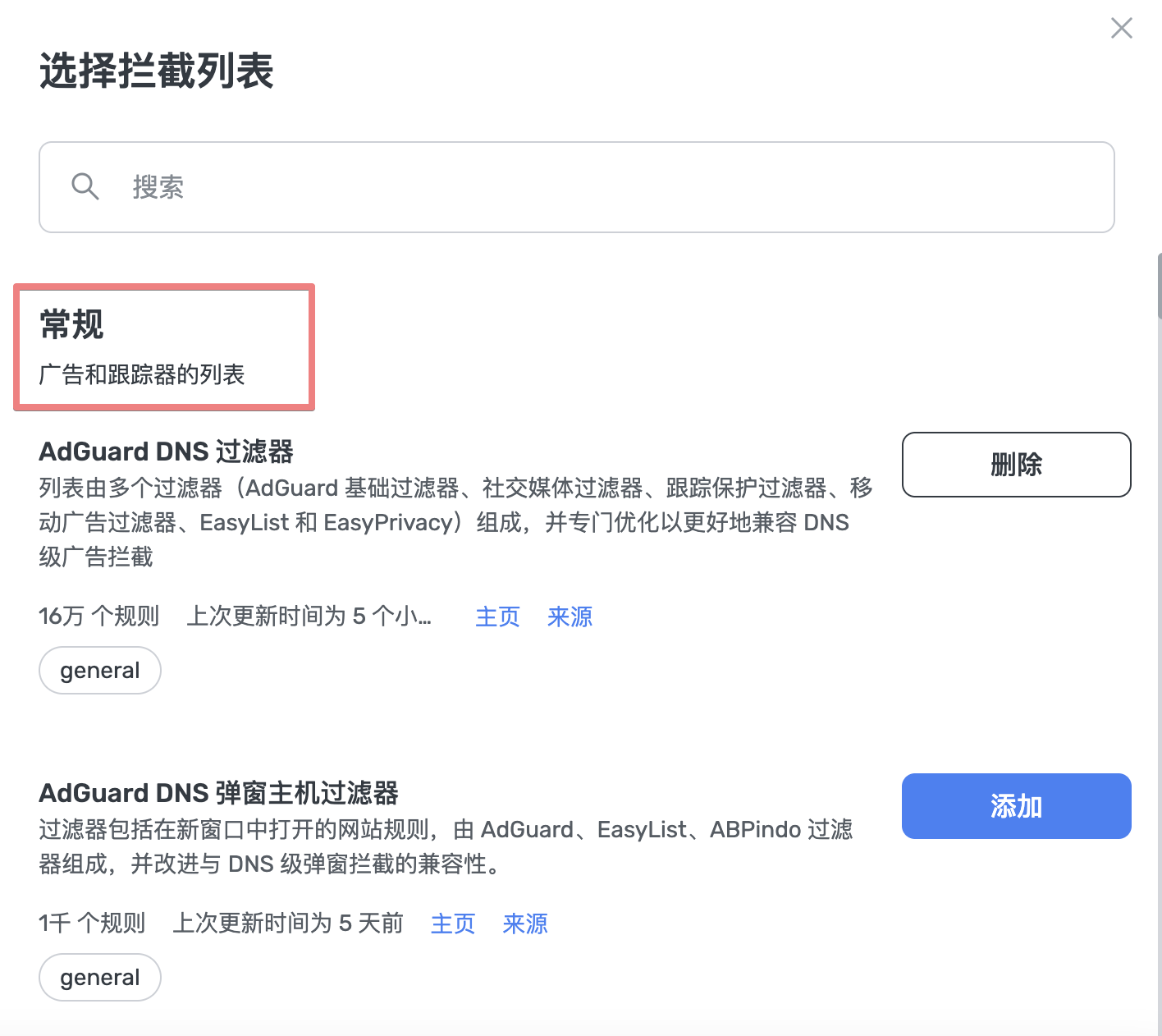The height and width of the screenshot is (1036, 1162).
Task: Click the 常规 section heading
Action: (71, 324)
